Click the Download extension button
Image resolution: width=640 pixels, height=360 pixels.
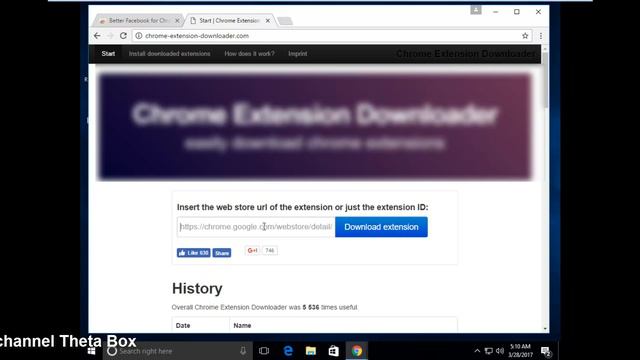click(x=381, y=227)
